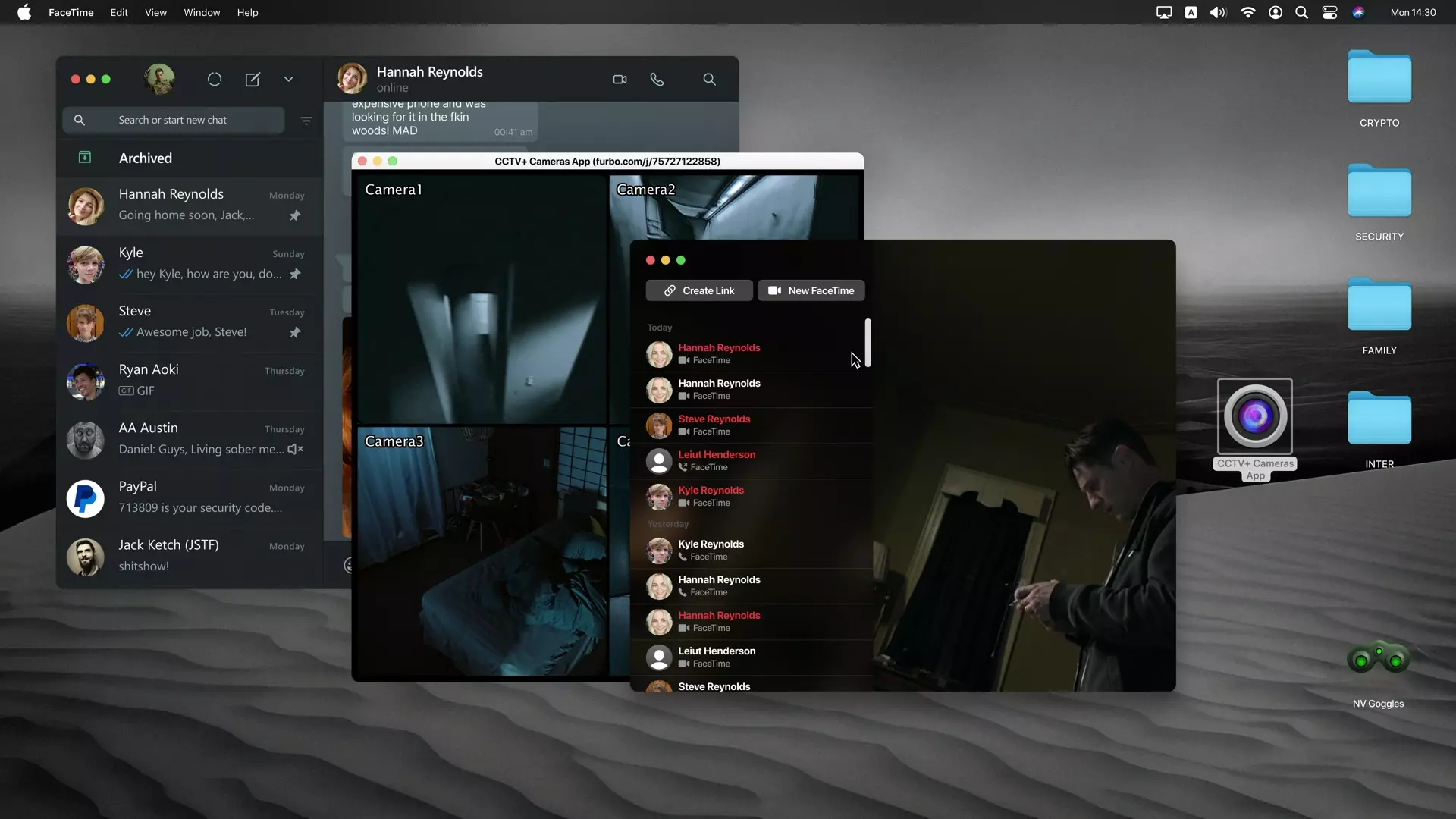Click the FaceTime call list scrollbar
This screenshot has height=819, width=1456.
868,343
